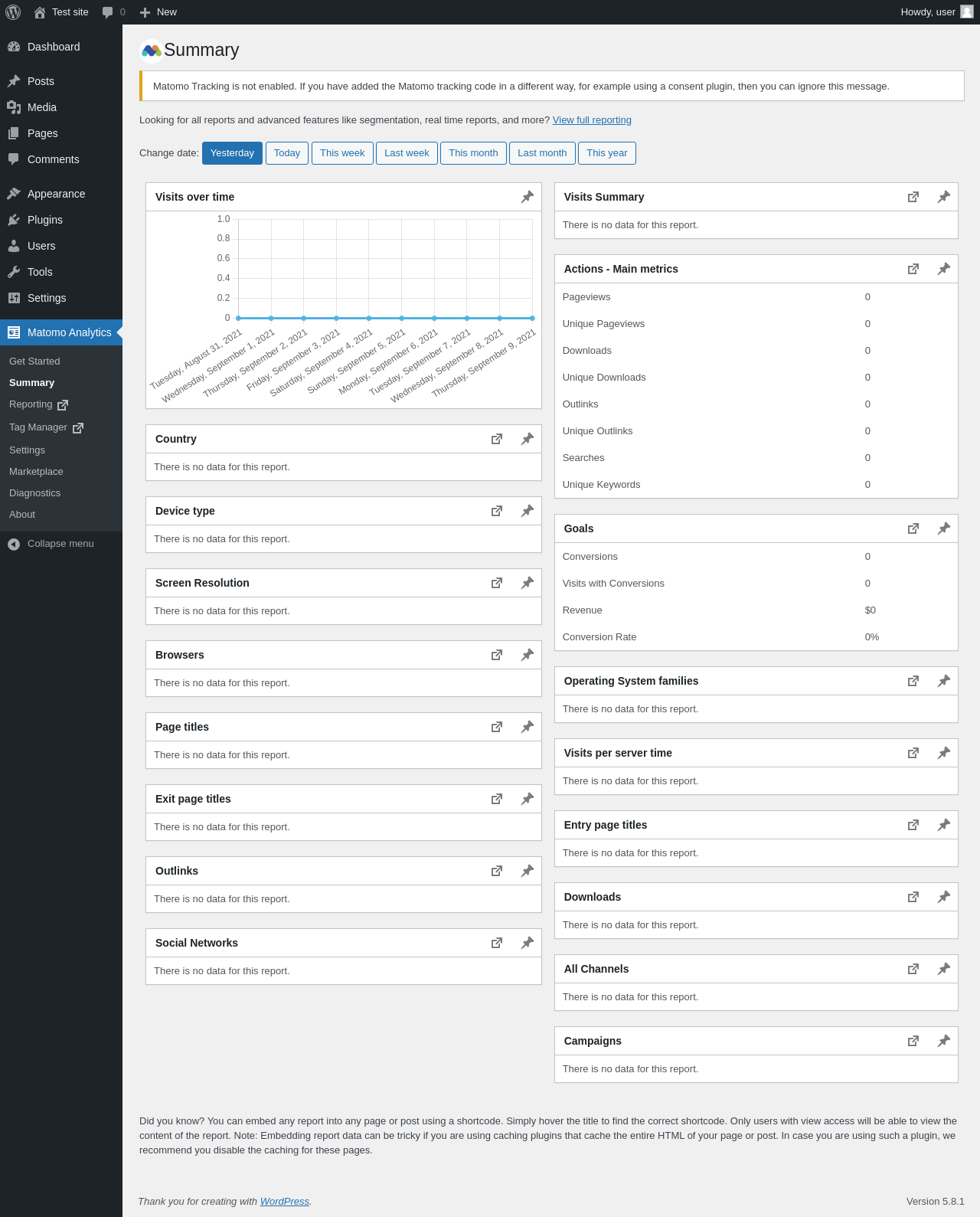Open Exit page titles external link icon
This screenshot has height=1217, width=980.
(497, 799)
